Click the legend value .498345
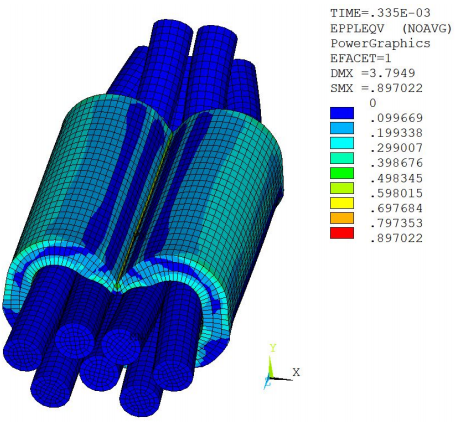 pyautogui.click(x=396, y=178)
